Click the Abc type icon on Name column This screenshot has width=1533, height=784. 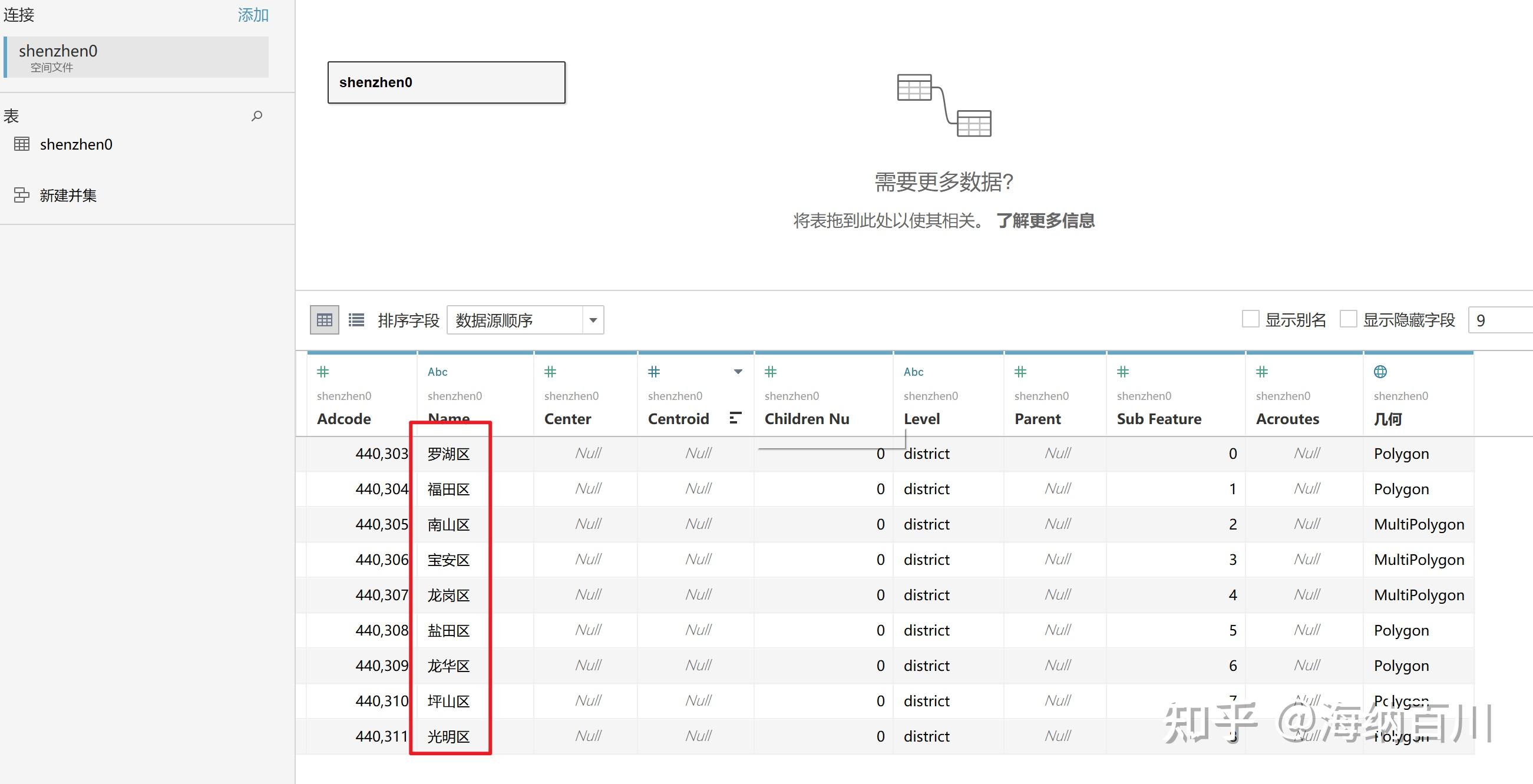click(437, 372)
